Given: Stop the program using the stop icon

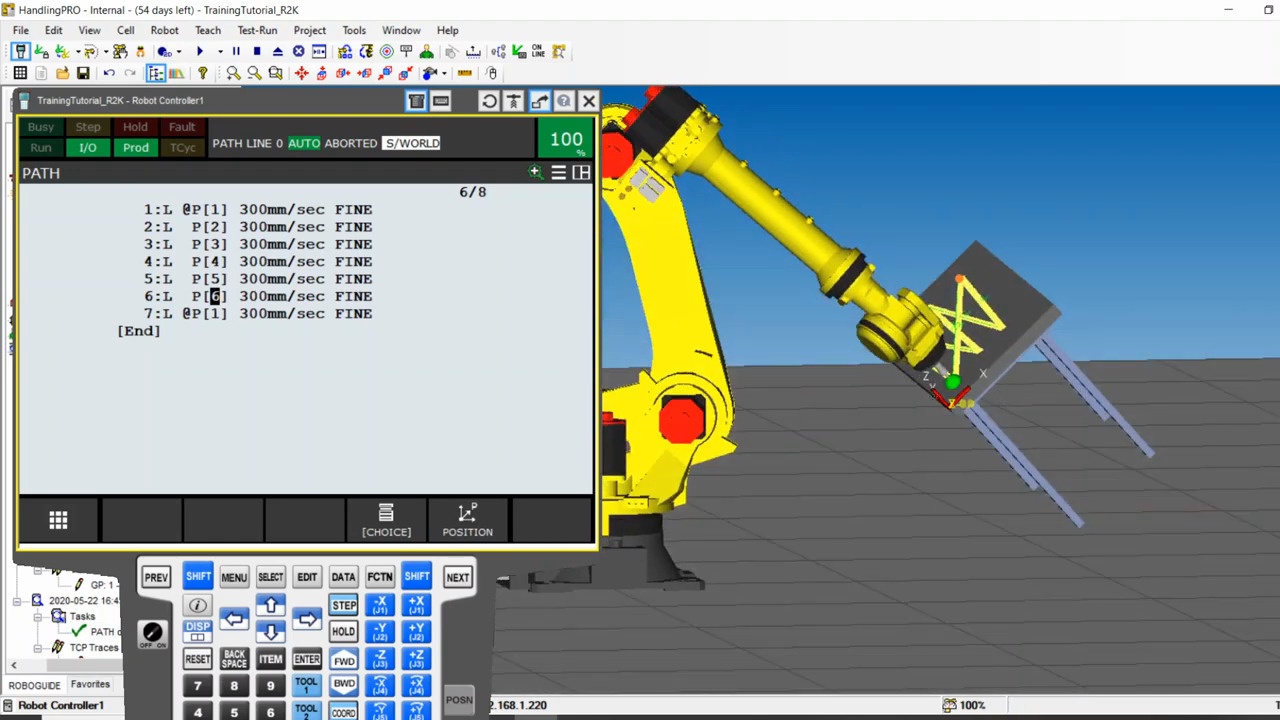Looking at the screenshot, I should coord(257,51).
